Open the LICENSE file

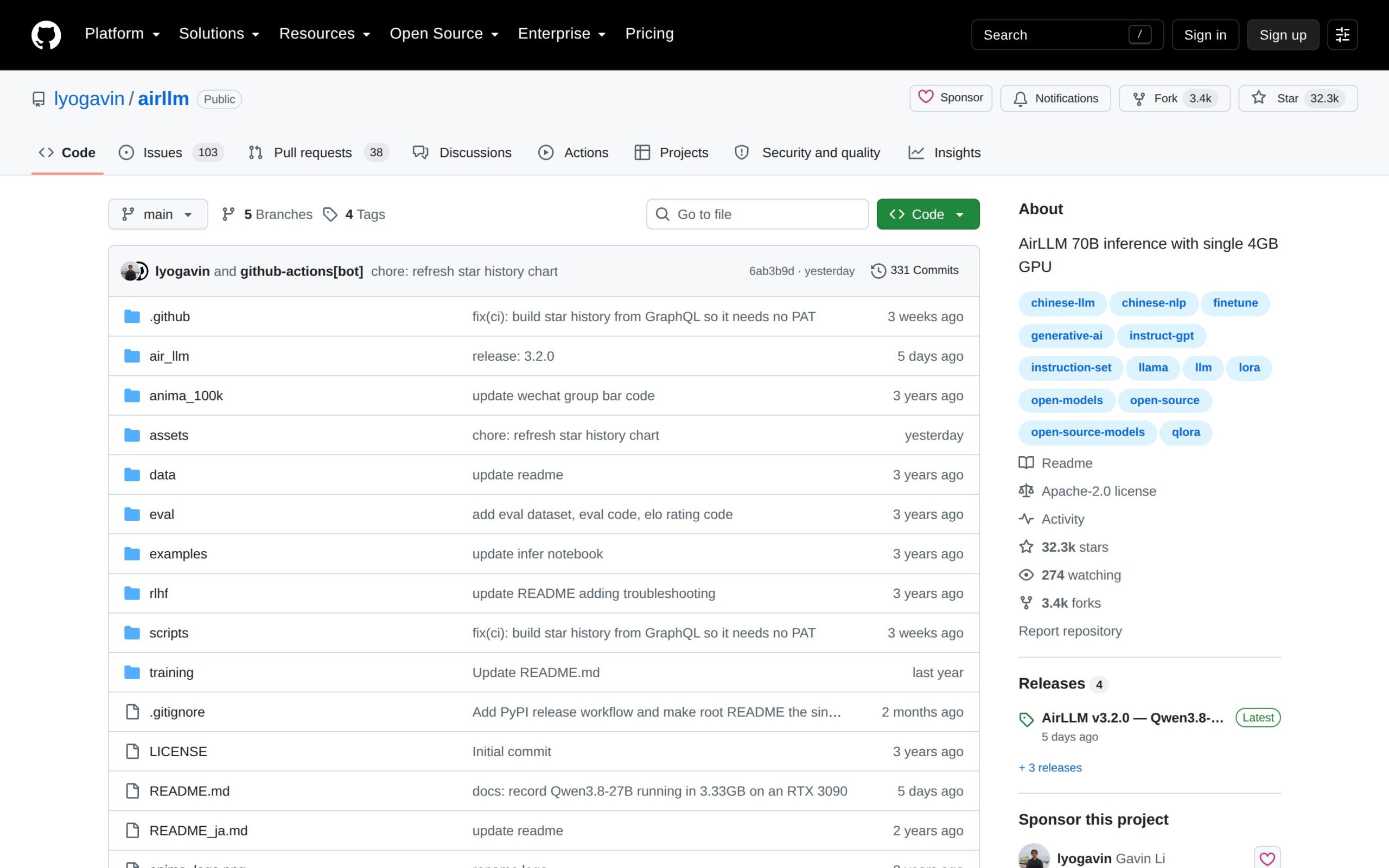click(178, 751)
